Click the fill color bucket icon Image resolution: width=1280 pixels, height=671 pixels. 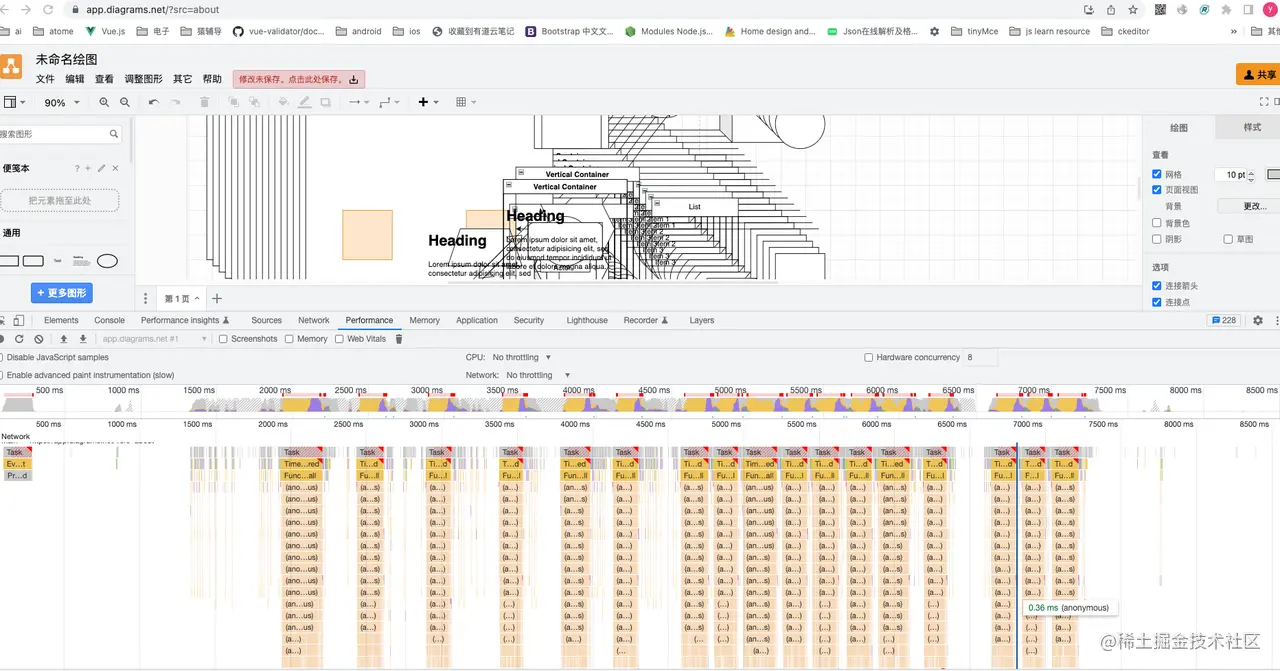tap(283, 102)
